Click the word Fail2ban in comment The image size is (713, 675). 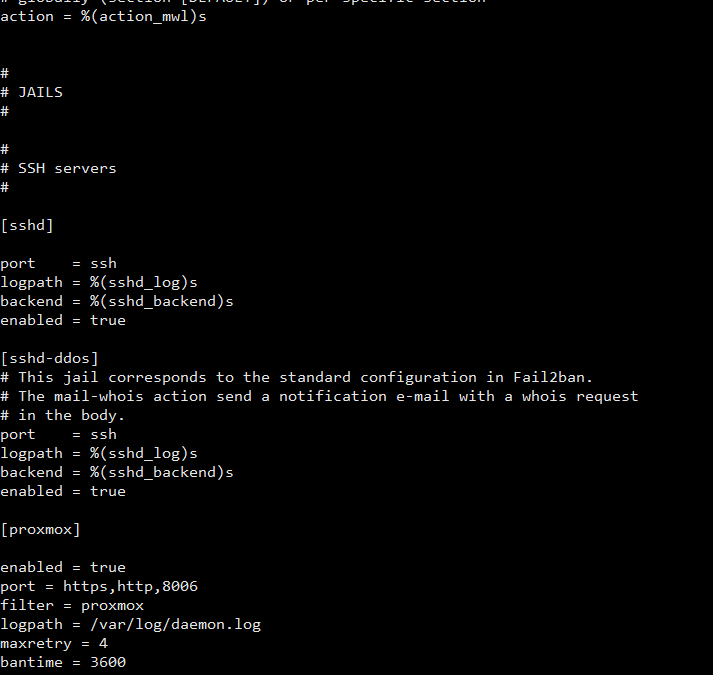pos(553,377)
